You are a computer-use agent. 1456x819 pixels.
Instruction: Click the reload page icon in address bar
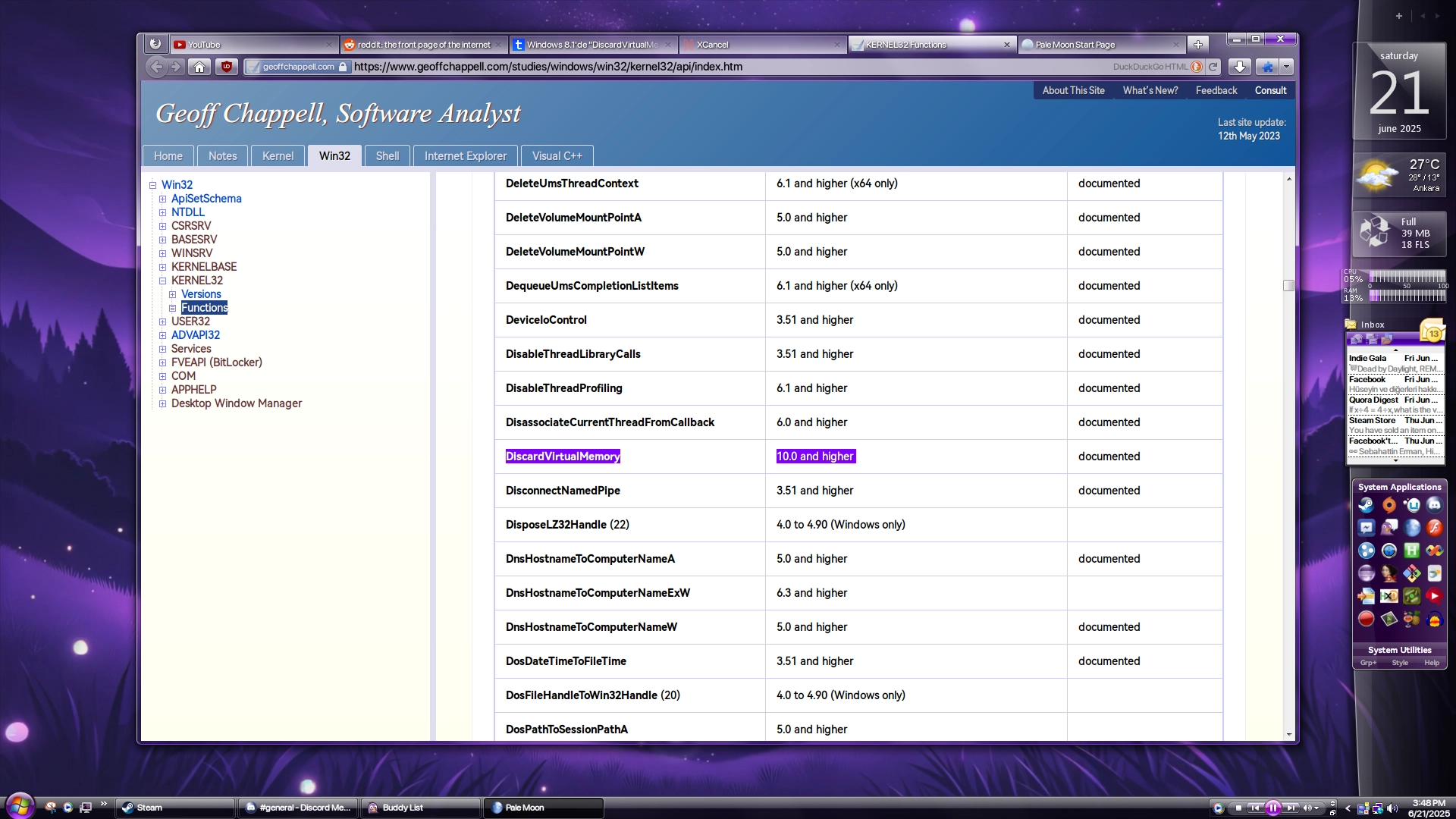click(x=1213, y=67)
